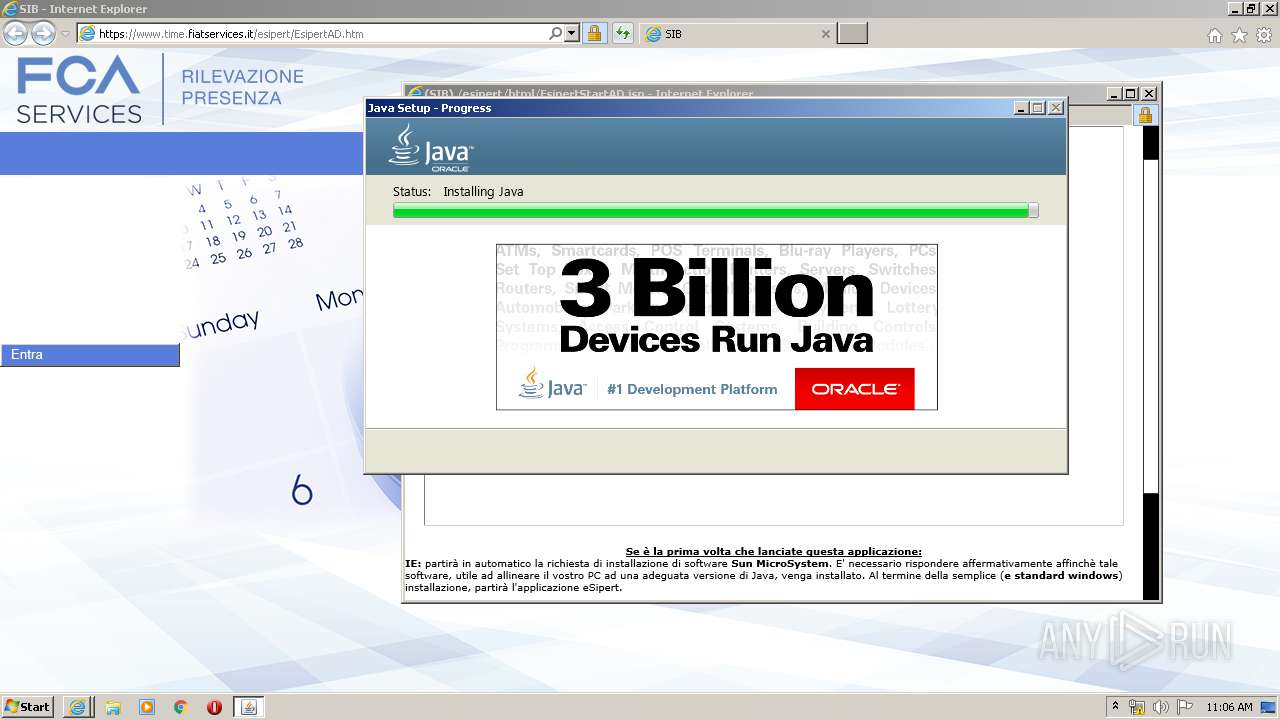Open network status tray icon
Image resolution: width=1280 pixels, height=720 pixels.
click(1137, 707)
